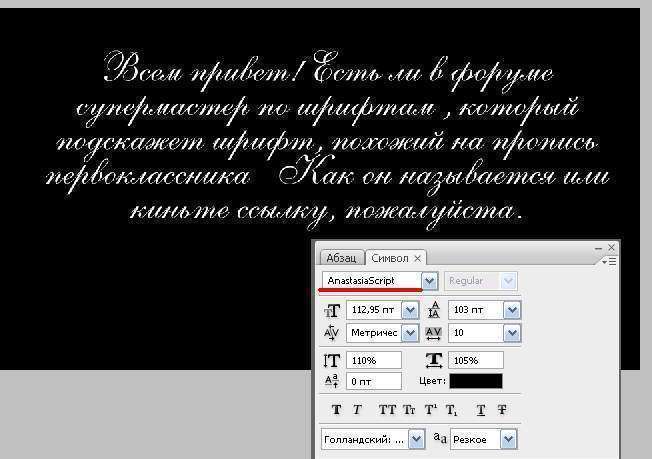Click the font size icon
The image size is (652, 459).
(332, 310)
